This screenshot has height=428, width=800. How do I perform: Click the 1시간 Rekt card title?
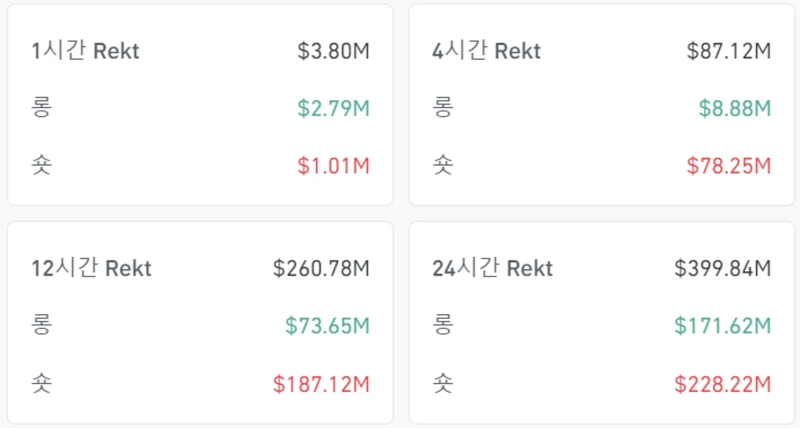85,51
